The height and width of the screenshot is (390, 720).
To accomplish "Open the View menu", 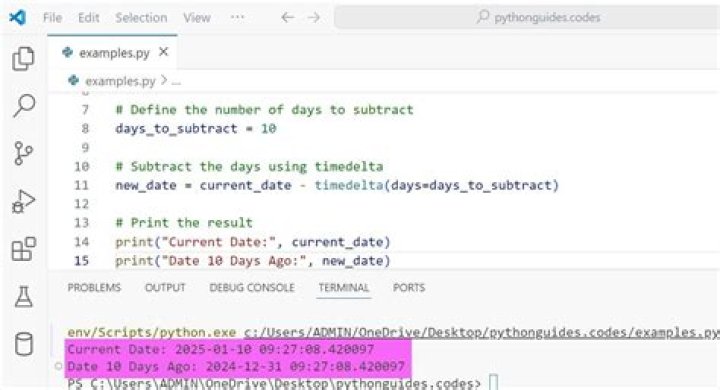I will point(197,17).
